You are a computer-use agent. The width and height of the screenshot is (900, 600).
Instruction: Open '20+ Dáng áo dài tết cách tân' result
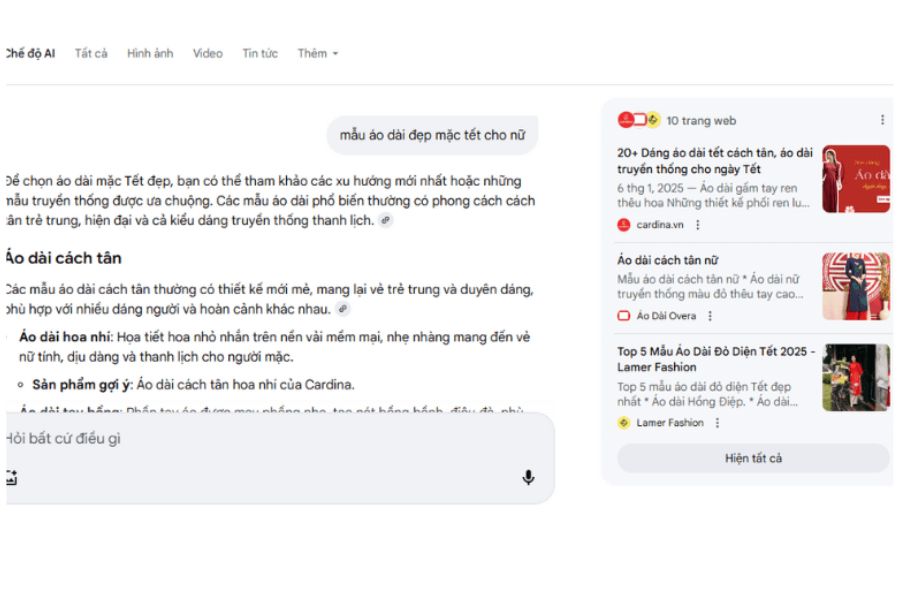tap(715, 161)
